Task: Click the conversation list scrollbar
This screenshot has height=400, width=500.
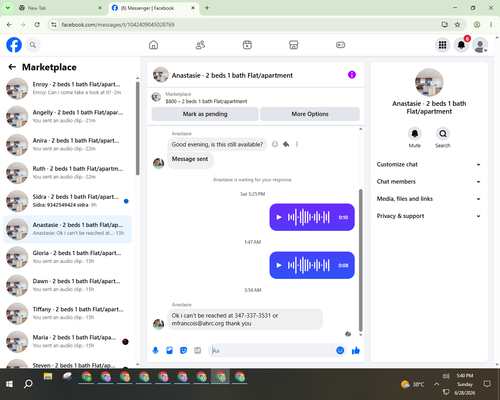Action: [138, 128]
